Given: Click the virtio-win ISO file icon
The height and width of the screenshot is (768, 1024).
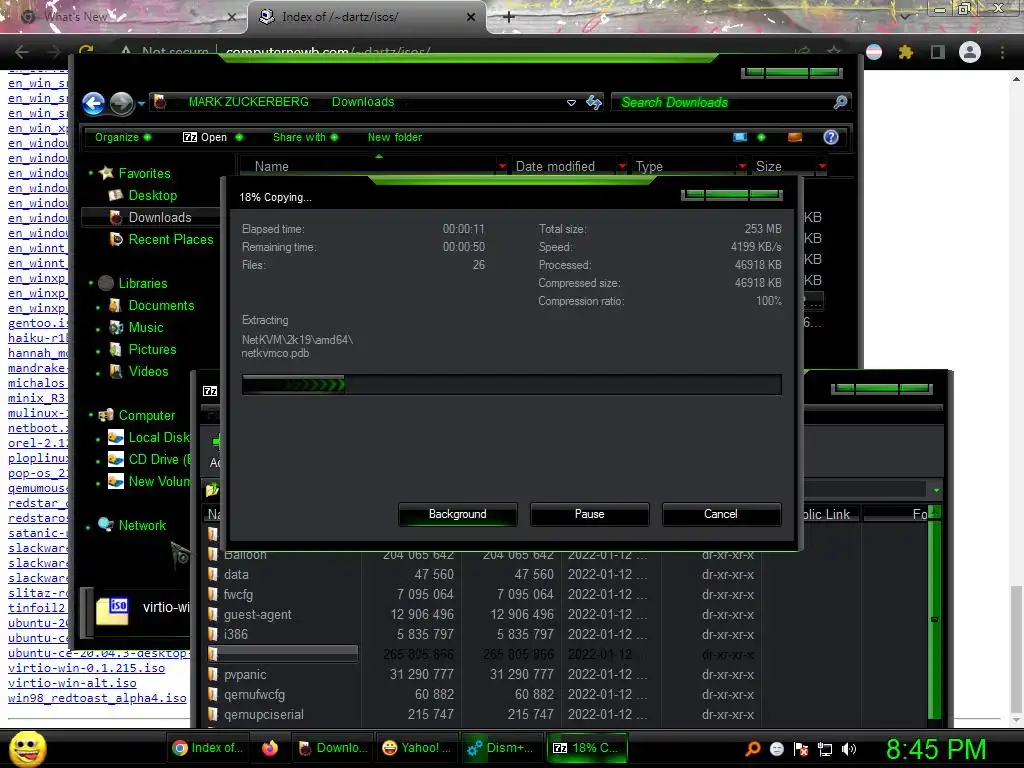Looking at the screenshot, I should tap(112, 611).
